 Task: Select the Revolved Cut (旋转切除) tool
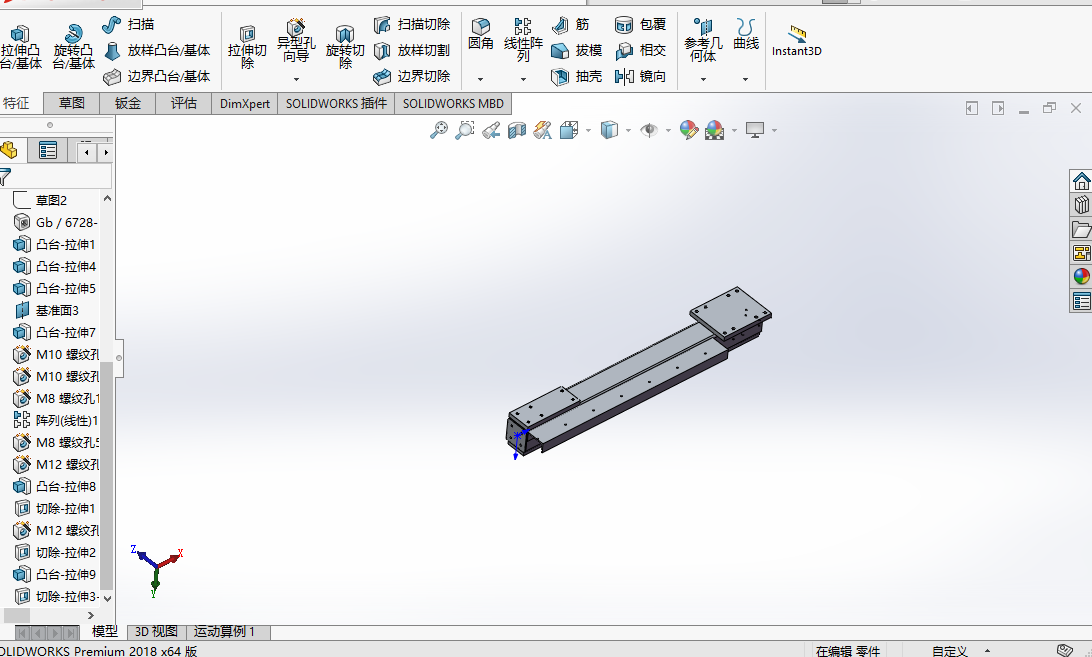pos(345,47)
